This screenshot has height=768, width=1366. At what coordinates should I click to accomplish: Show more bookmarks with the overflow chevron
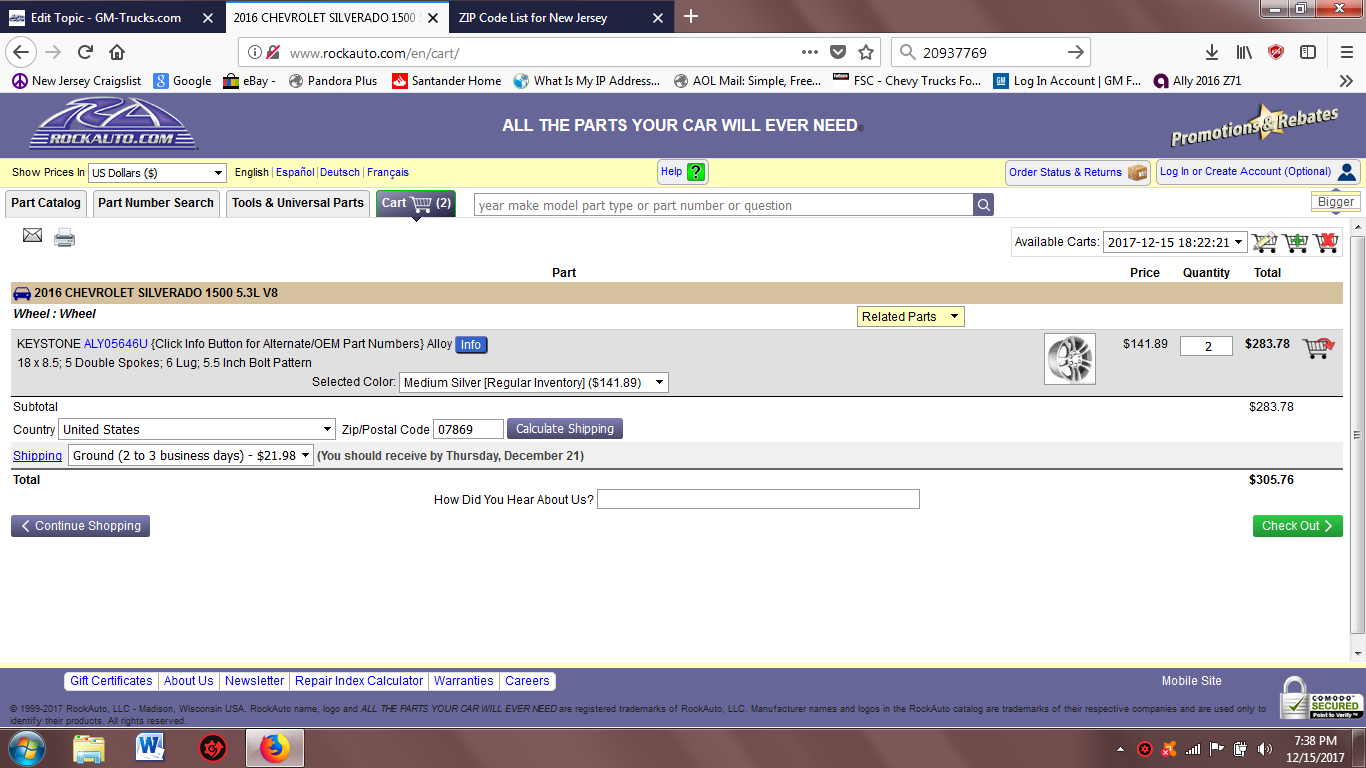click(1346, 81)
